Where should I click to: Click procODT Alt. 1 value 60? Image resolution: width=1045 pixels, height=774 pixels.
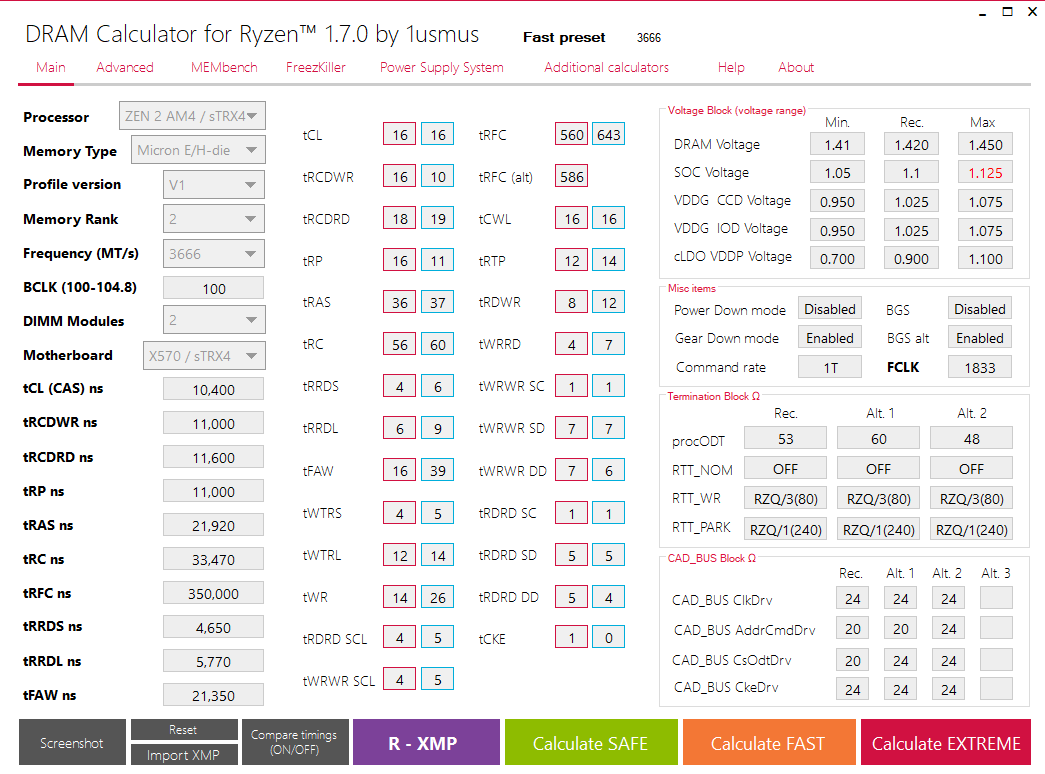(878, 439)
